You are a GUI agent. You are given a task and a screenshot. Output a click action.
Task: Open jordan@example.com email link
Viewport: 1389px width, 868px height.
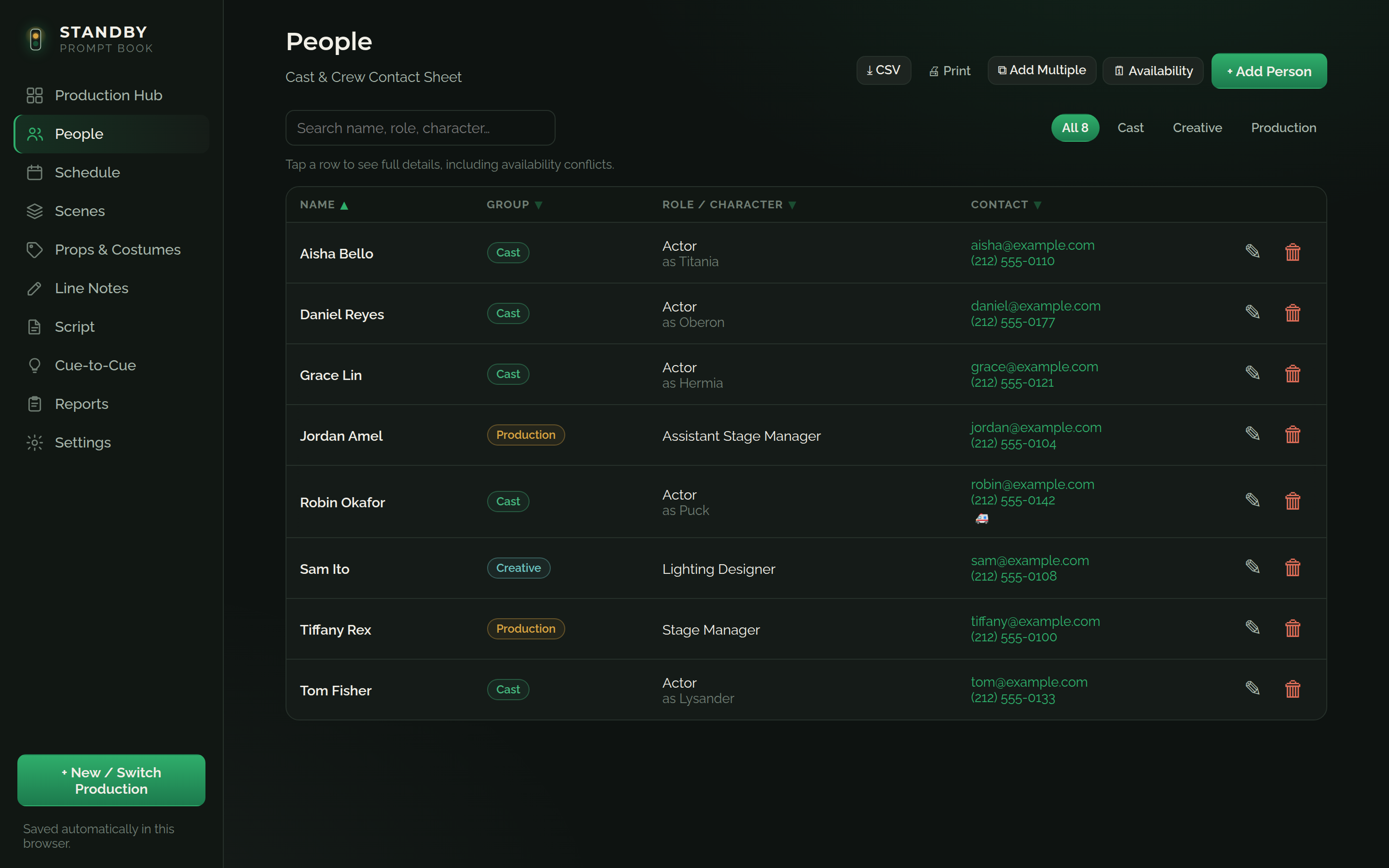[x=1036, y=428]
